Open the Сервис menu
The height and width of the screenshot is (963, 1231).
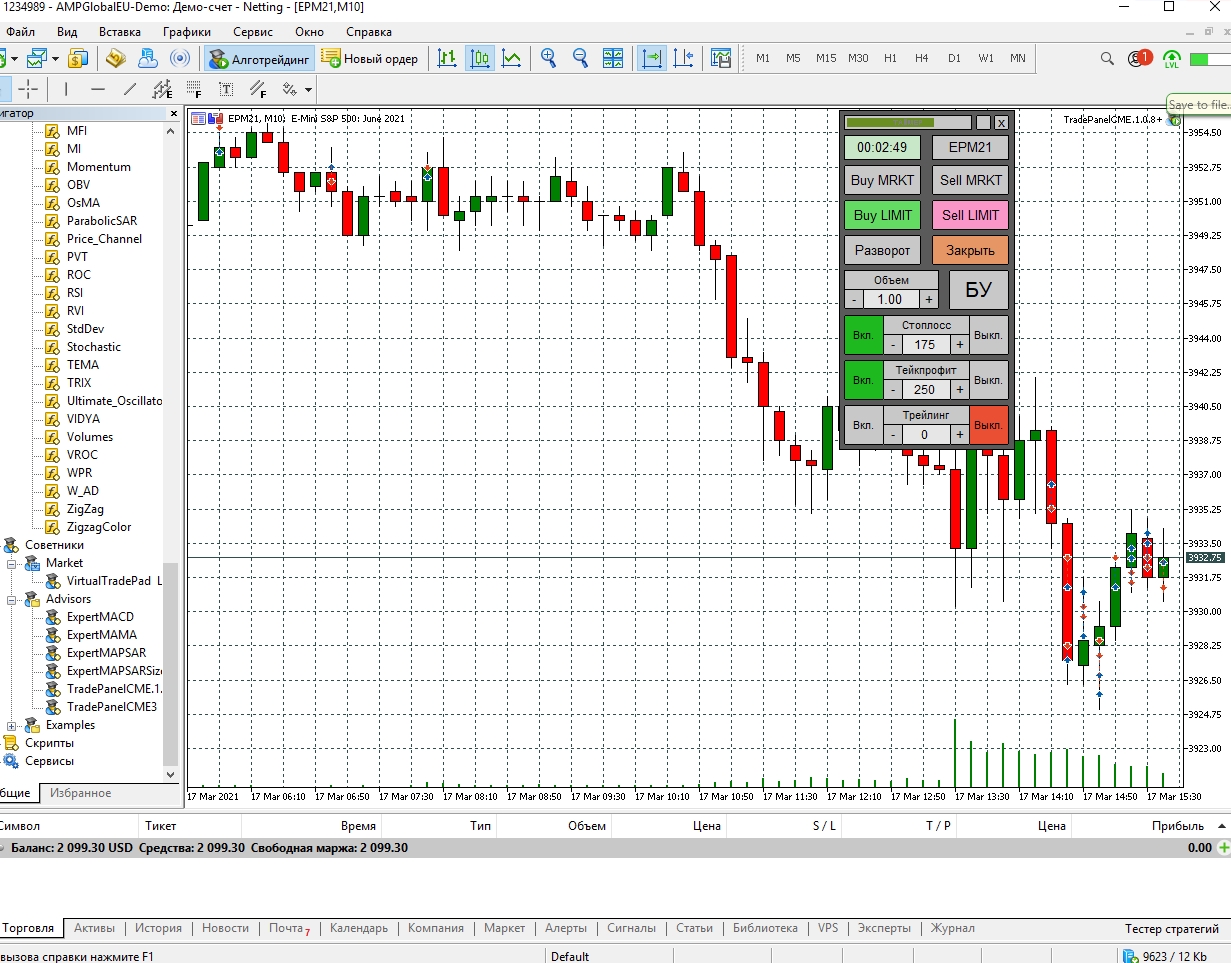253,32
